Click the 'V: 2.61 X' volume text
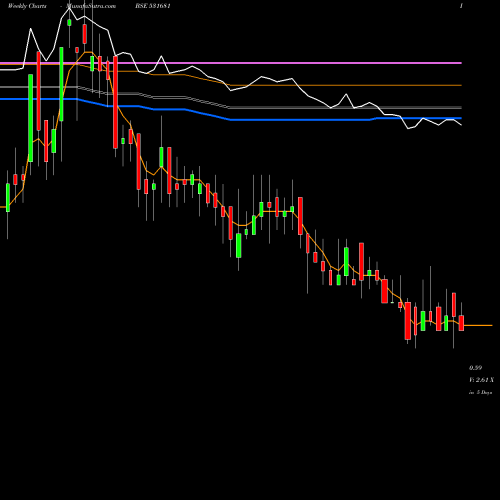Screen dimensions: 500x500 [x=481, y=380]
